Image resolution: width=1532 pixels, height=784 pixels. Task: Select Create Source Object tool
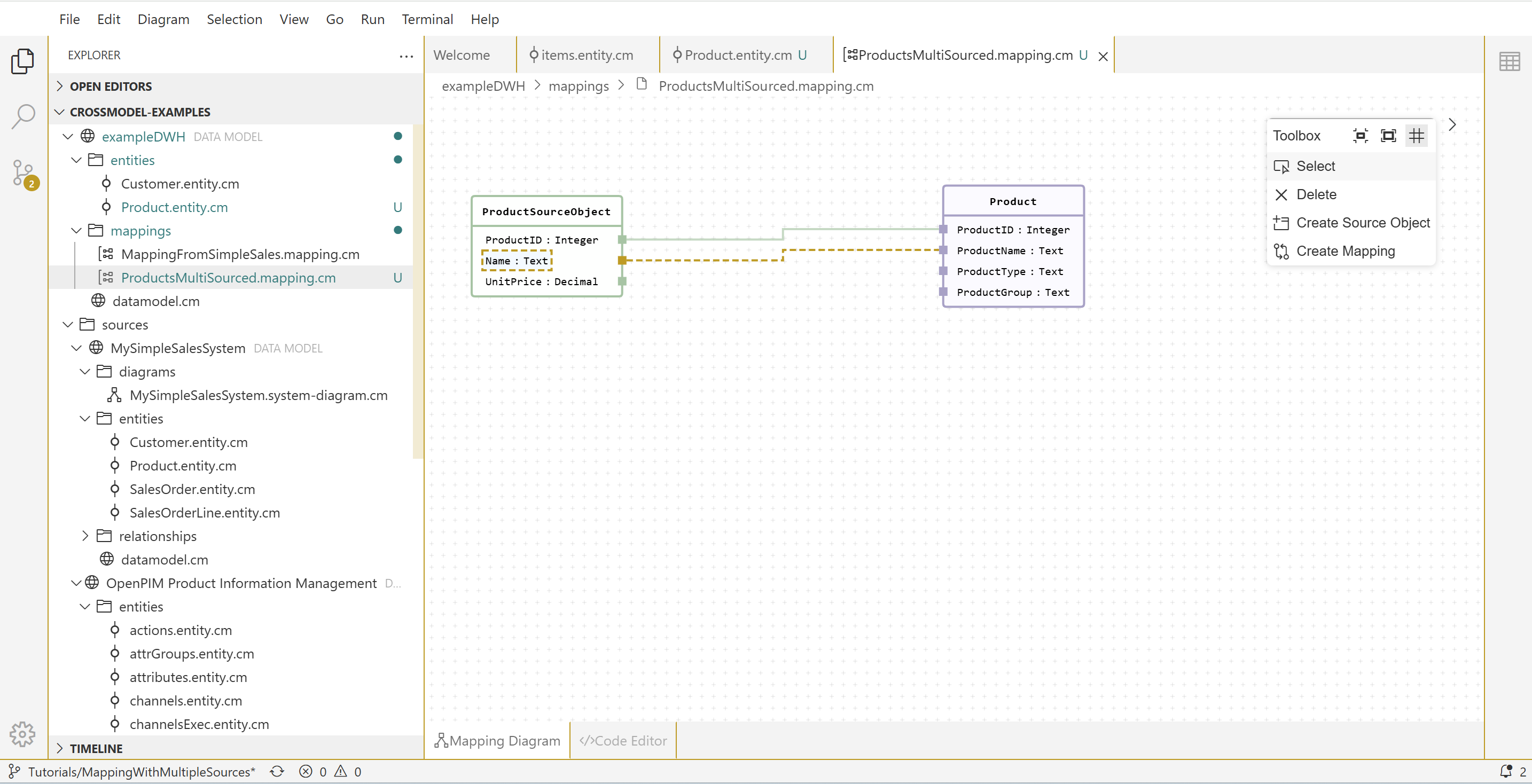tap(1362, 223)
